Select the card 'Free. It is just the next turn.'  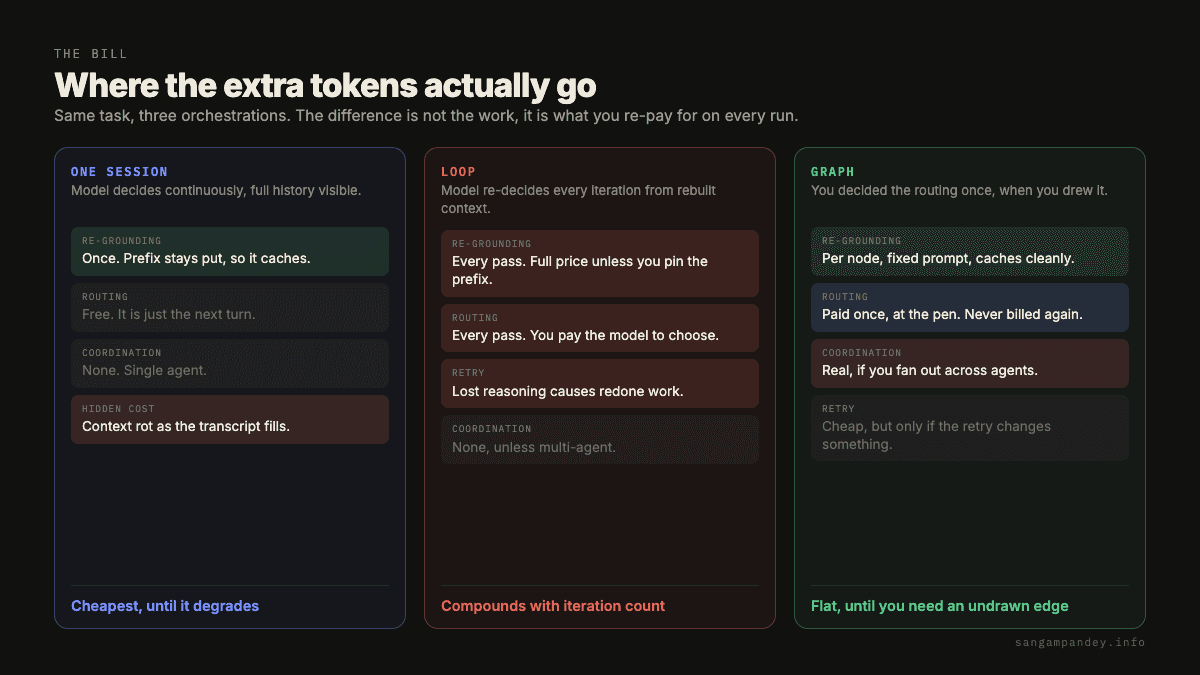pos(230,307)
